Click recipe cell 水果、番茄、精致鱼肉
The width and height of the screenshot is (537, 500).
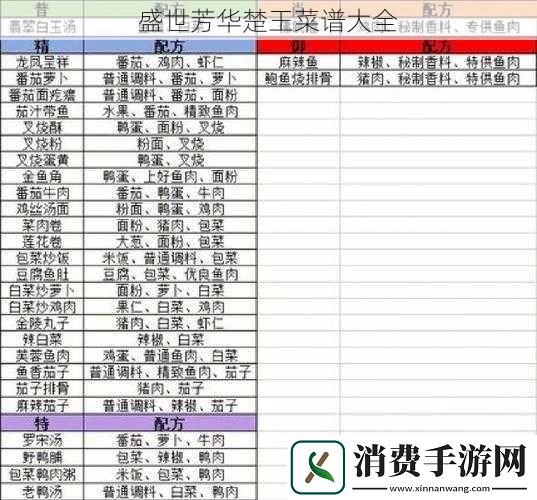[170, 111]
